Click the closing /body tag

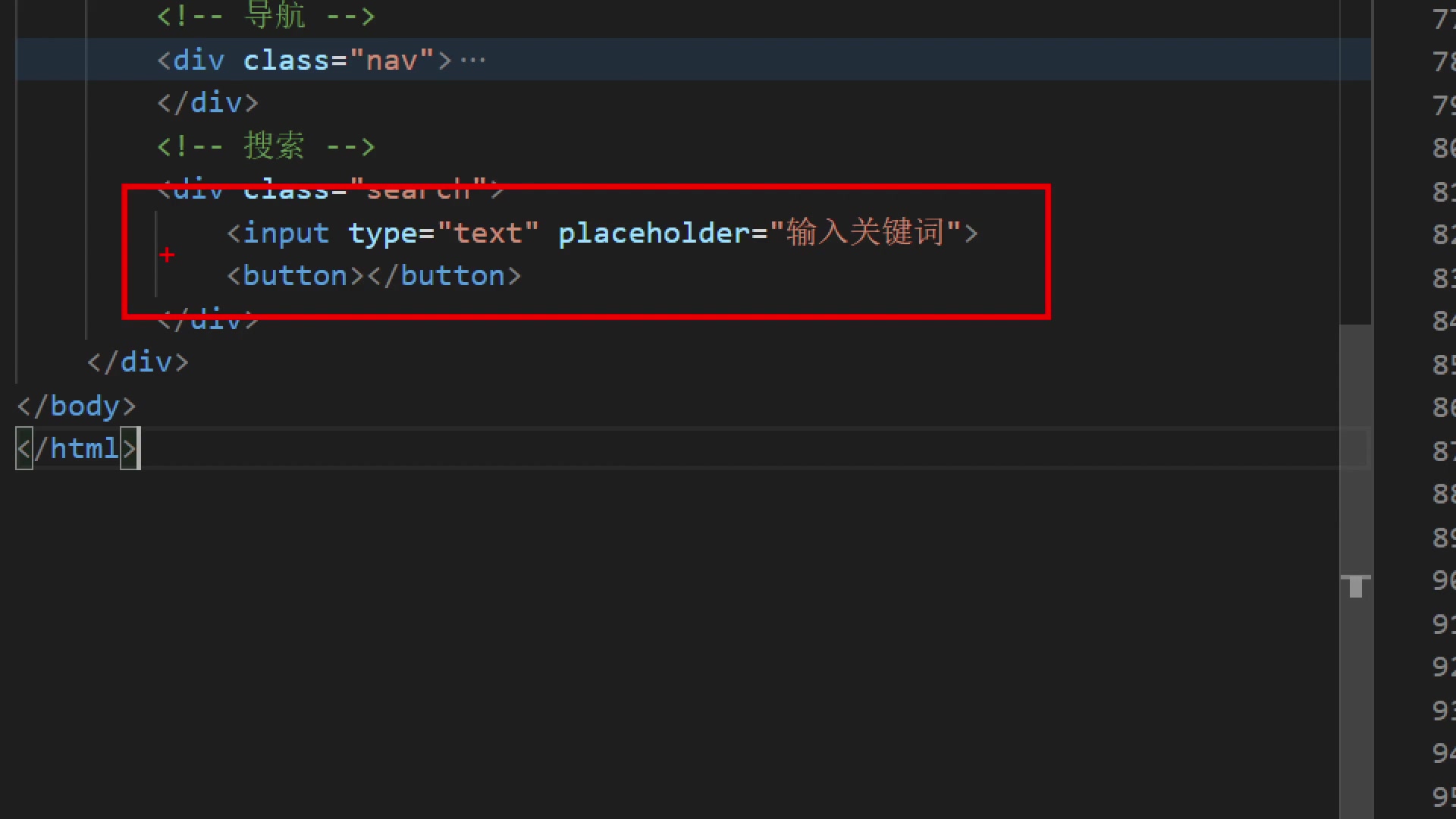coord(77,406)
